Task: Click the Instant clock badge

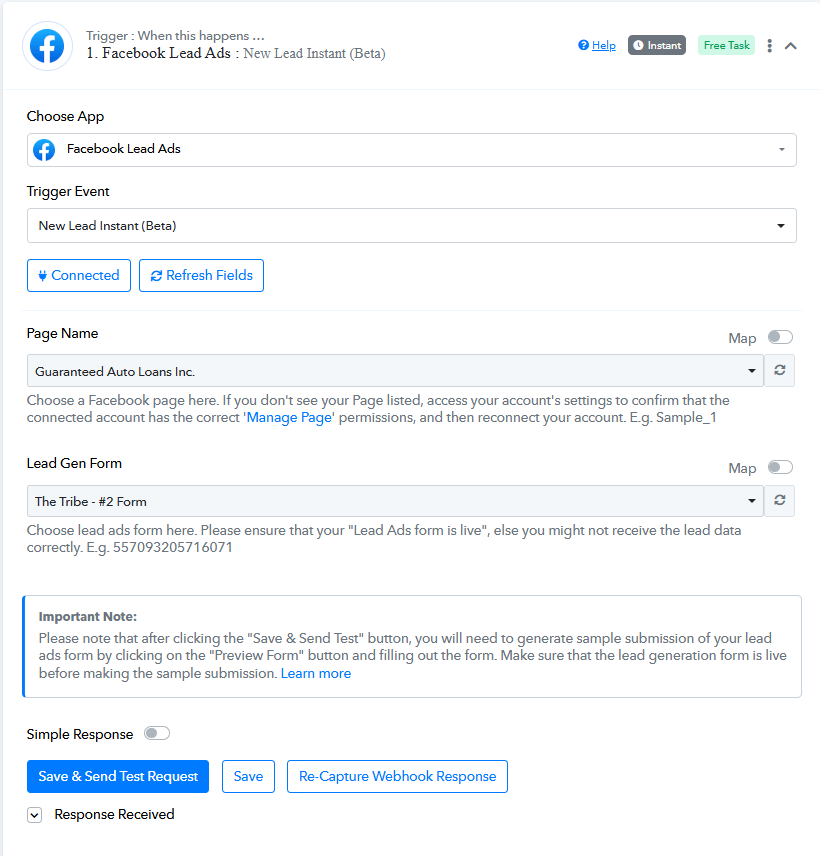Action: (x=657, y=45)
